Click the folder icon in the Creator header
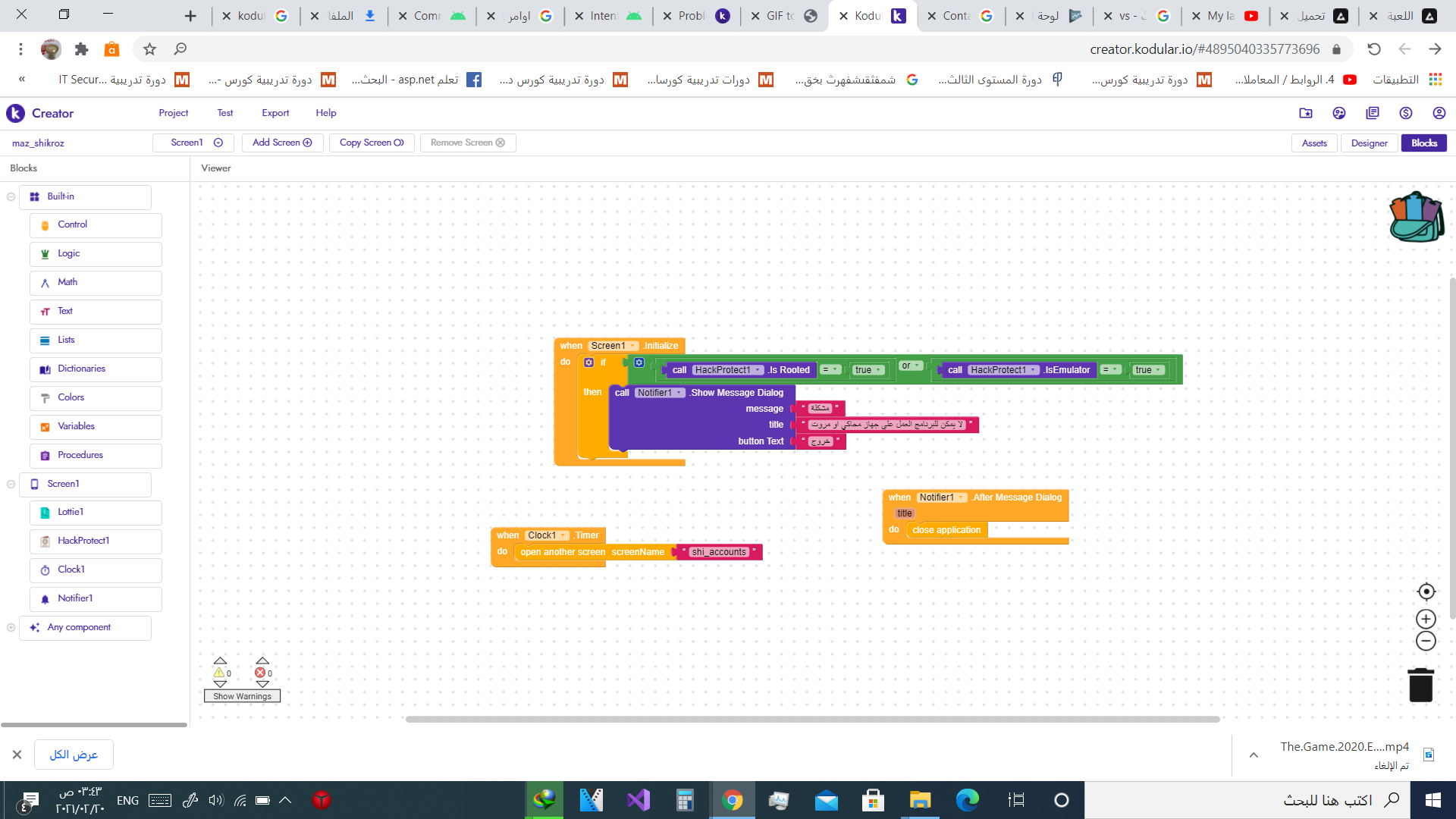 (x=1305, y=113)
